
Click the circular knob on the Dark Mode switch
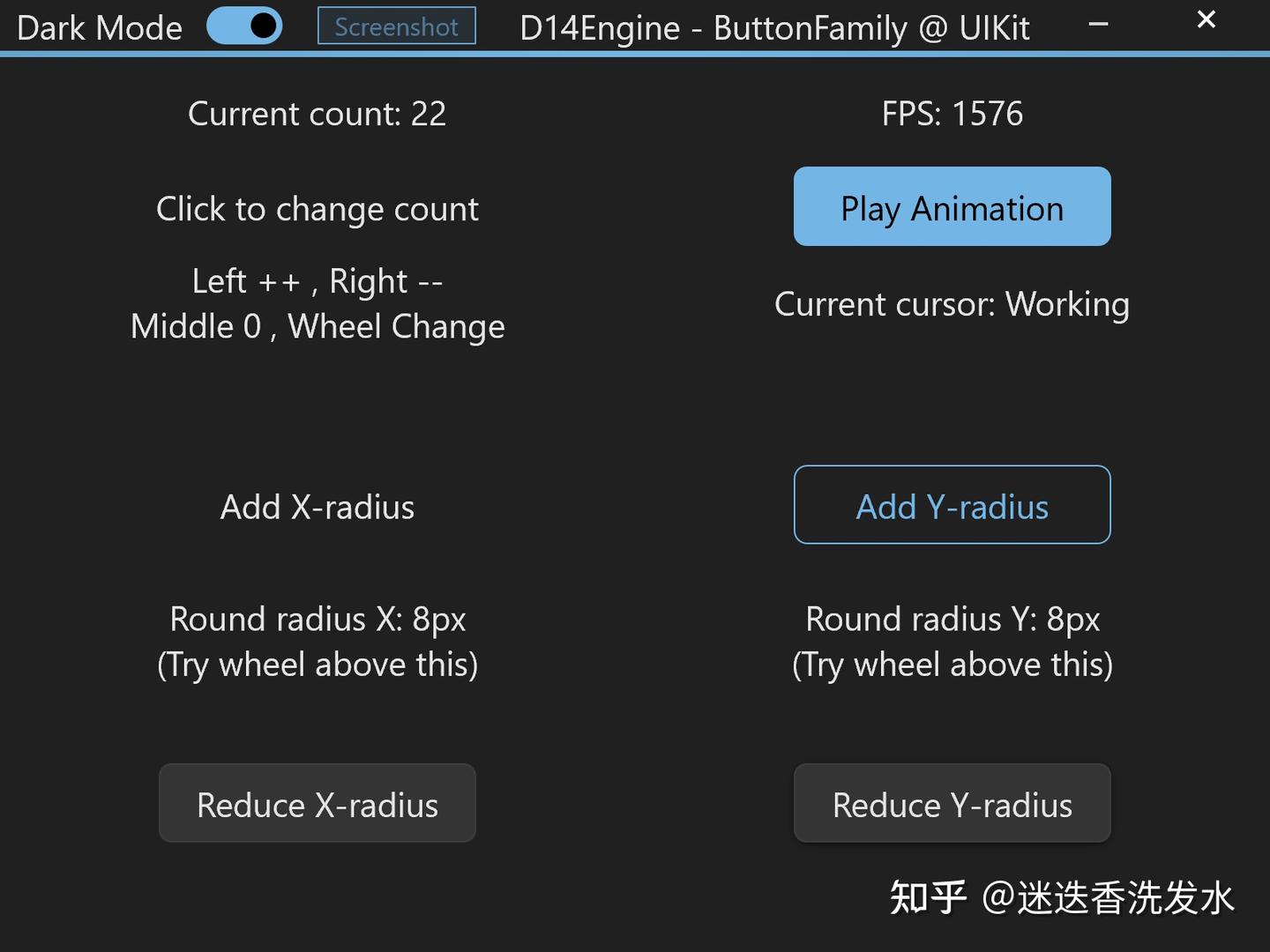262,26
